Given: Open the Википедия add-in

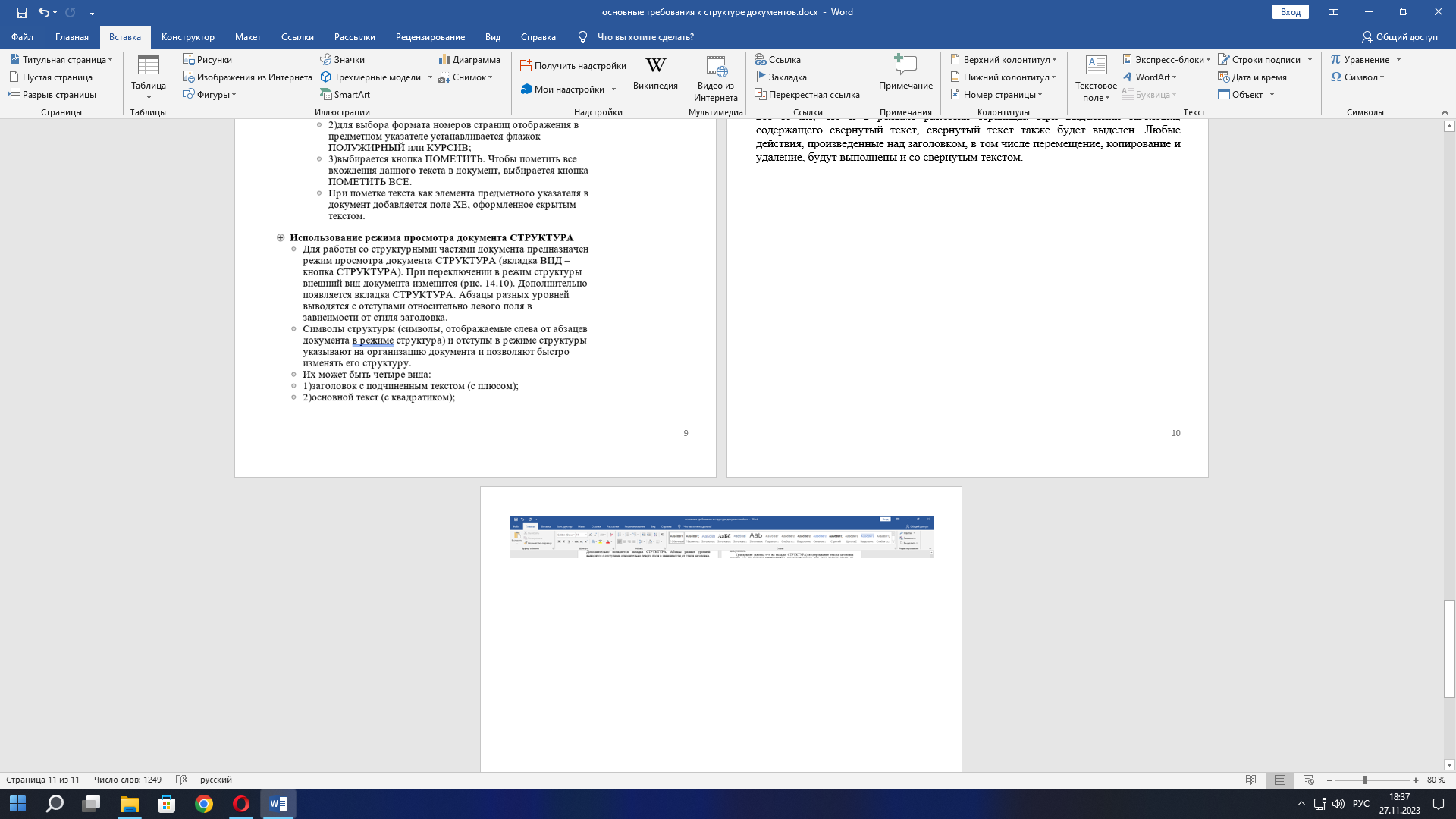Looking at the screenshot, I should [x=655, y=74].
